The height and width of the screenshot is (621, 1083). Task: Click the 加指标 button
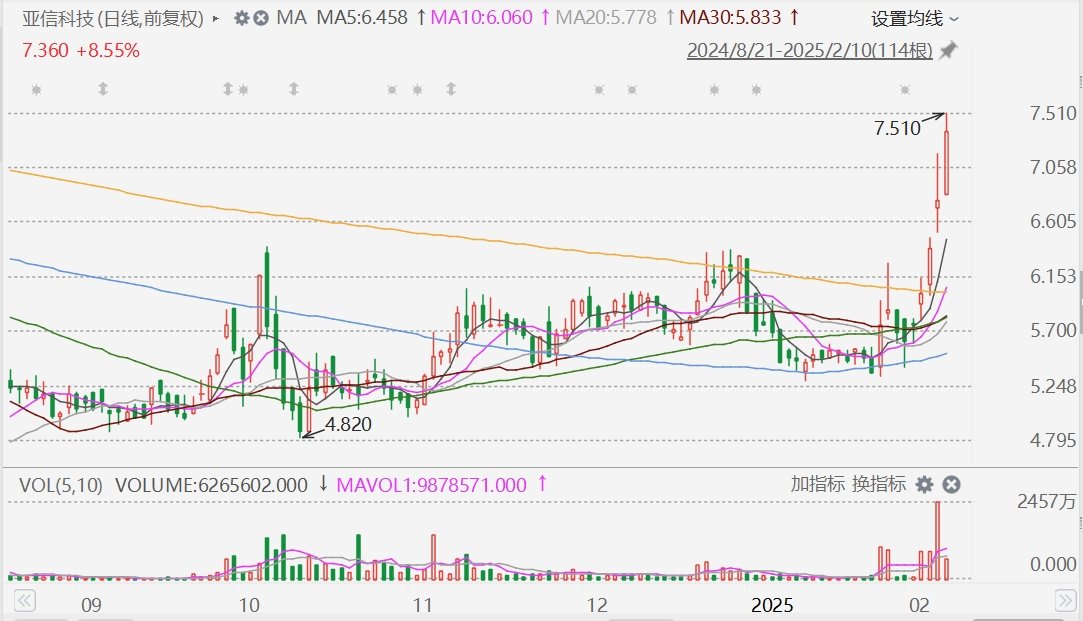click(818, 484)
